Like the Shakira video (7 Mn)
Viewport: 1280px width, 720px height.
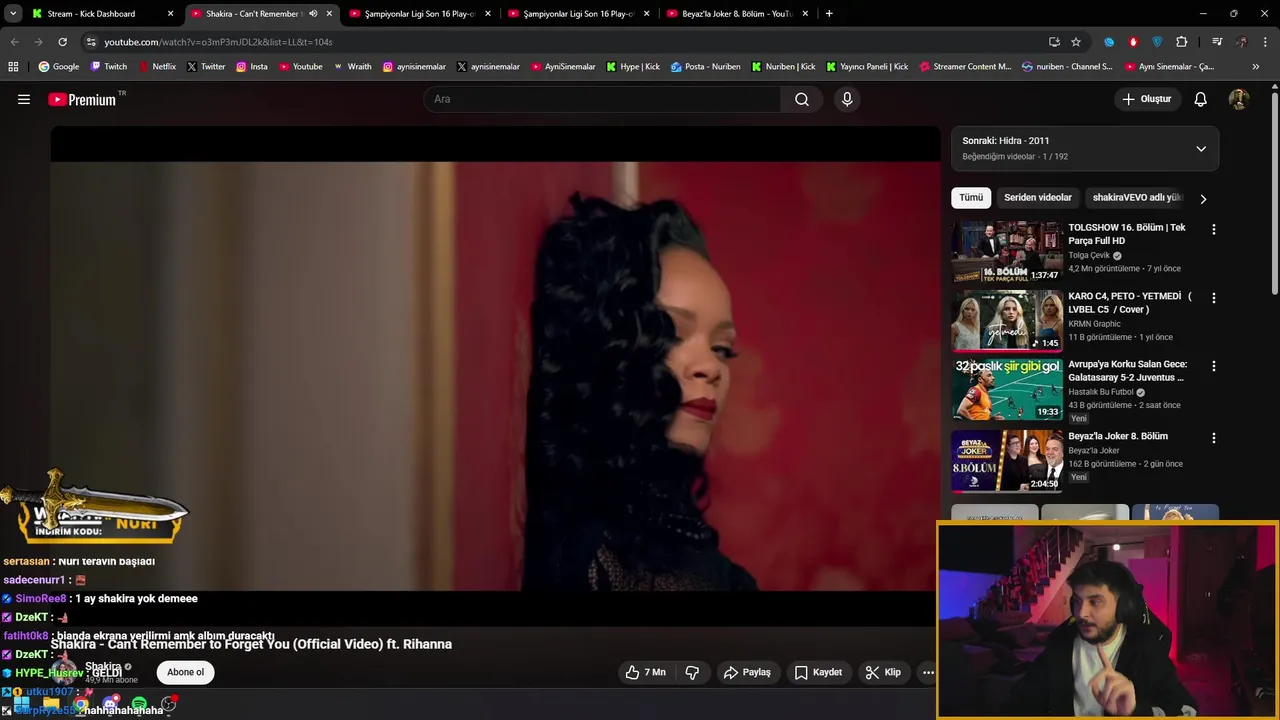(x=645, y=672)
